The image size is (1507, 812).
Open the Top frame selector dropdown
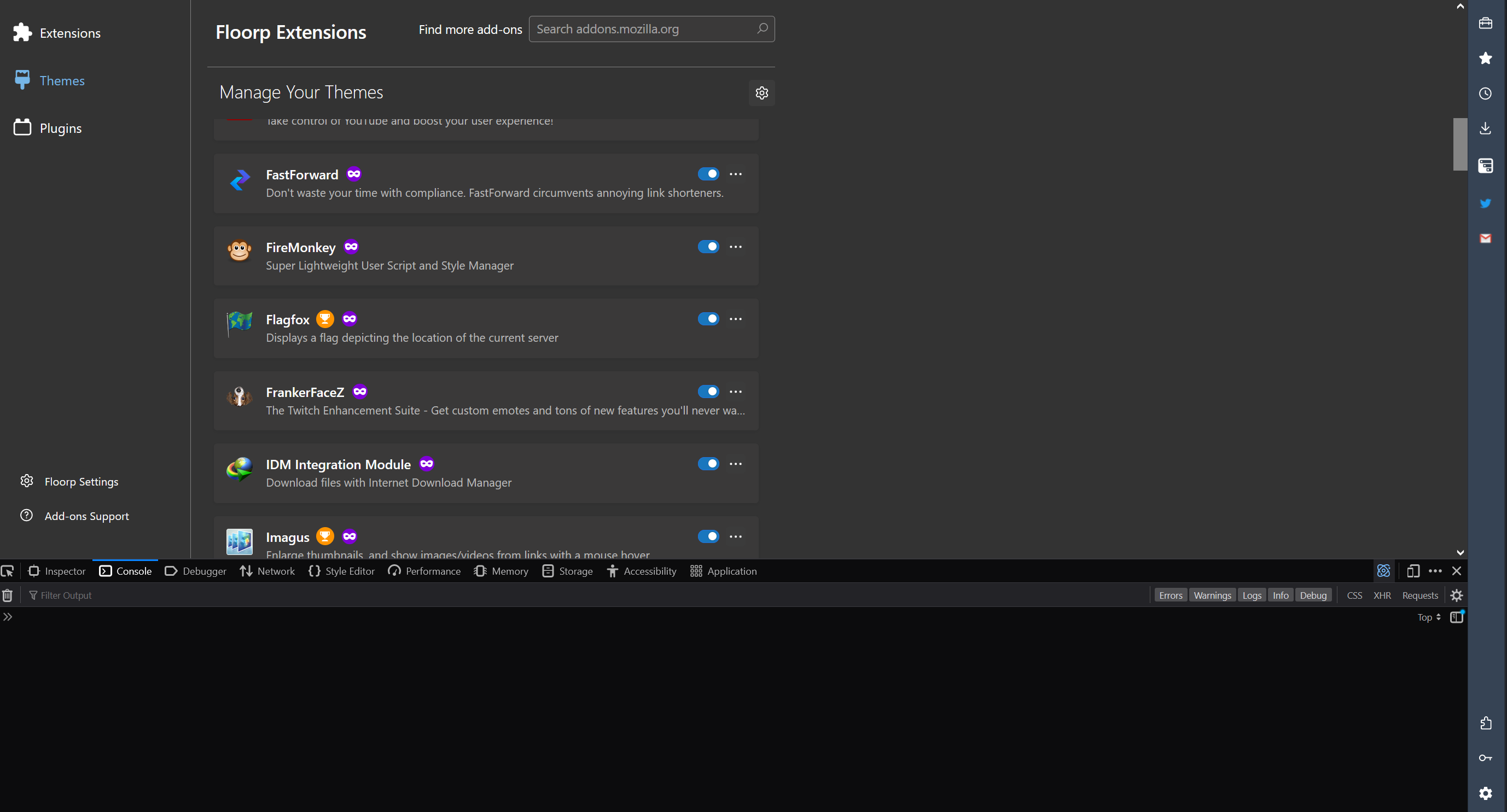[1429, 617]
